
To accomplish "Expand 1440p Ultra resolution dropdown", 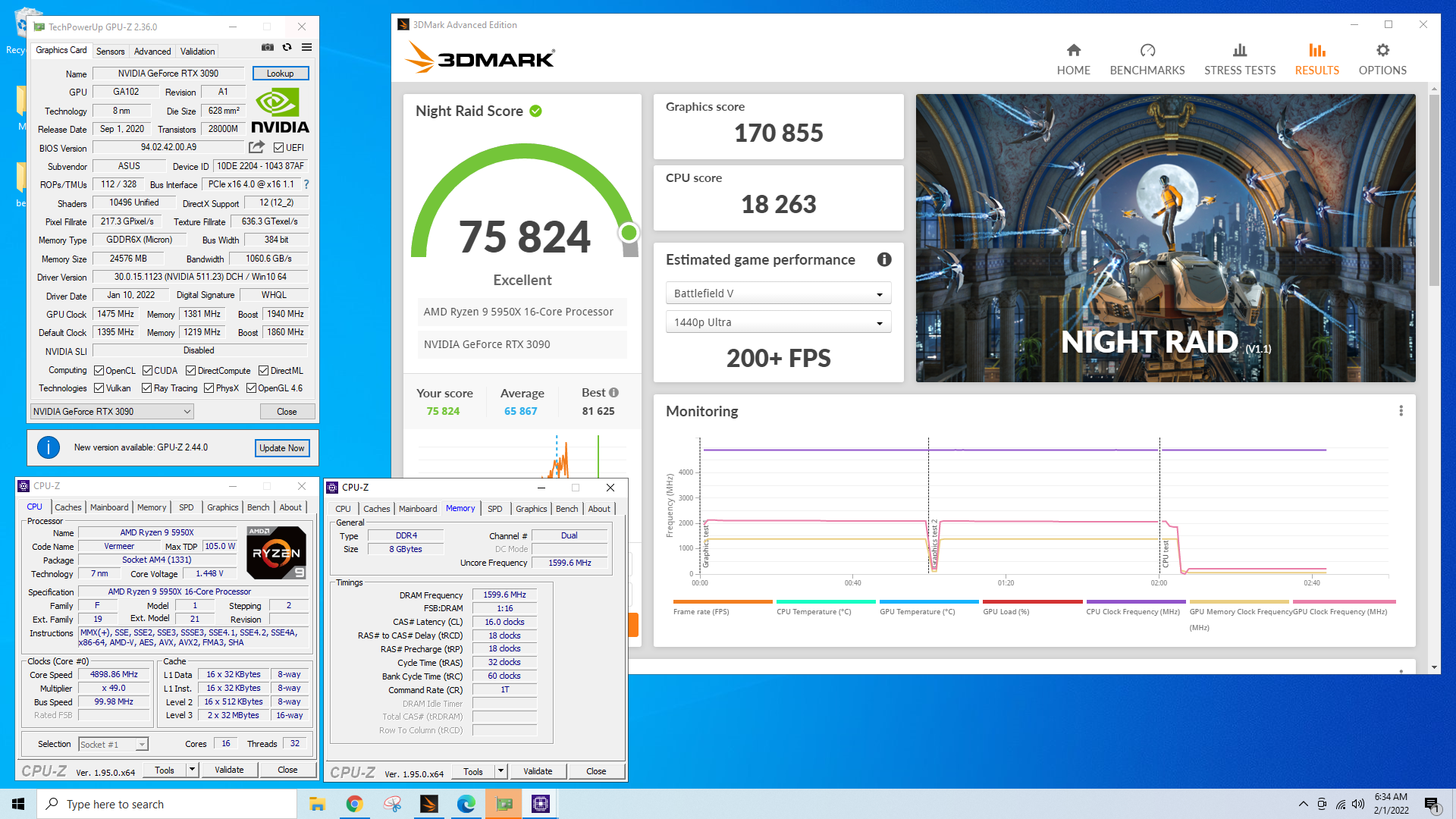I will (x=778, y=322).
